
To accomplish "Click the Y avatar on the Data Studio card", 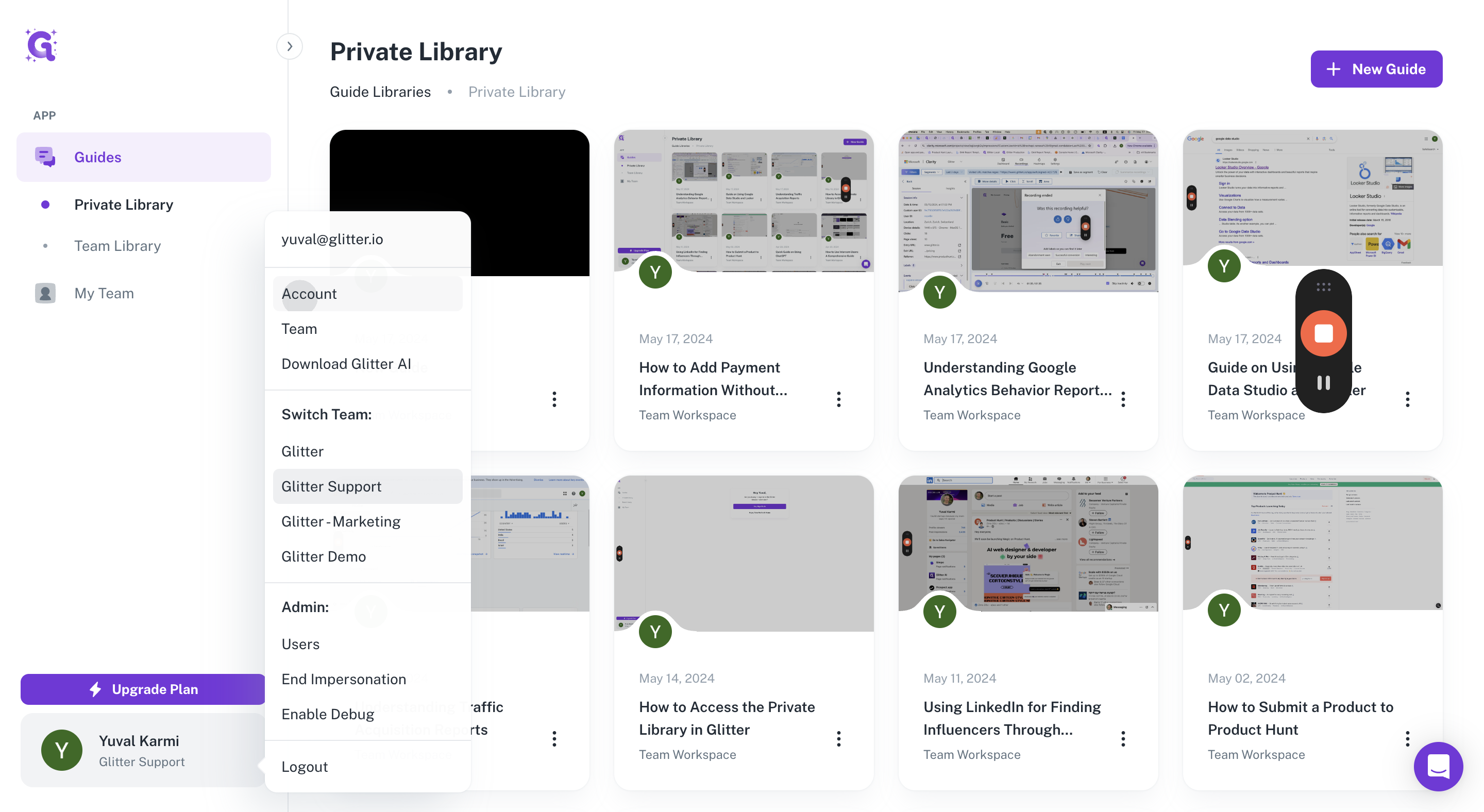I will [x=1224, y=265].
